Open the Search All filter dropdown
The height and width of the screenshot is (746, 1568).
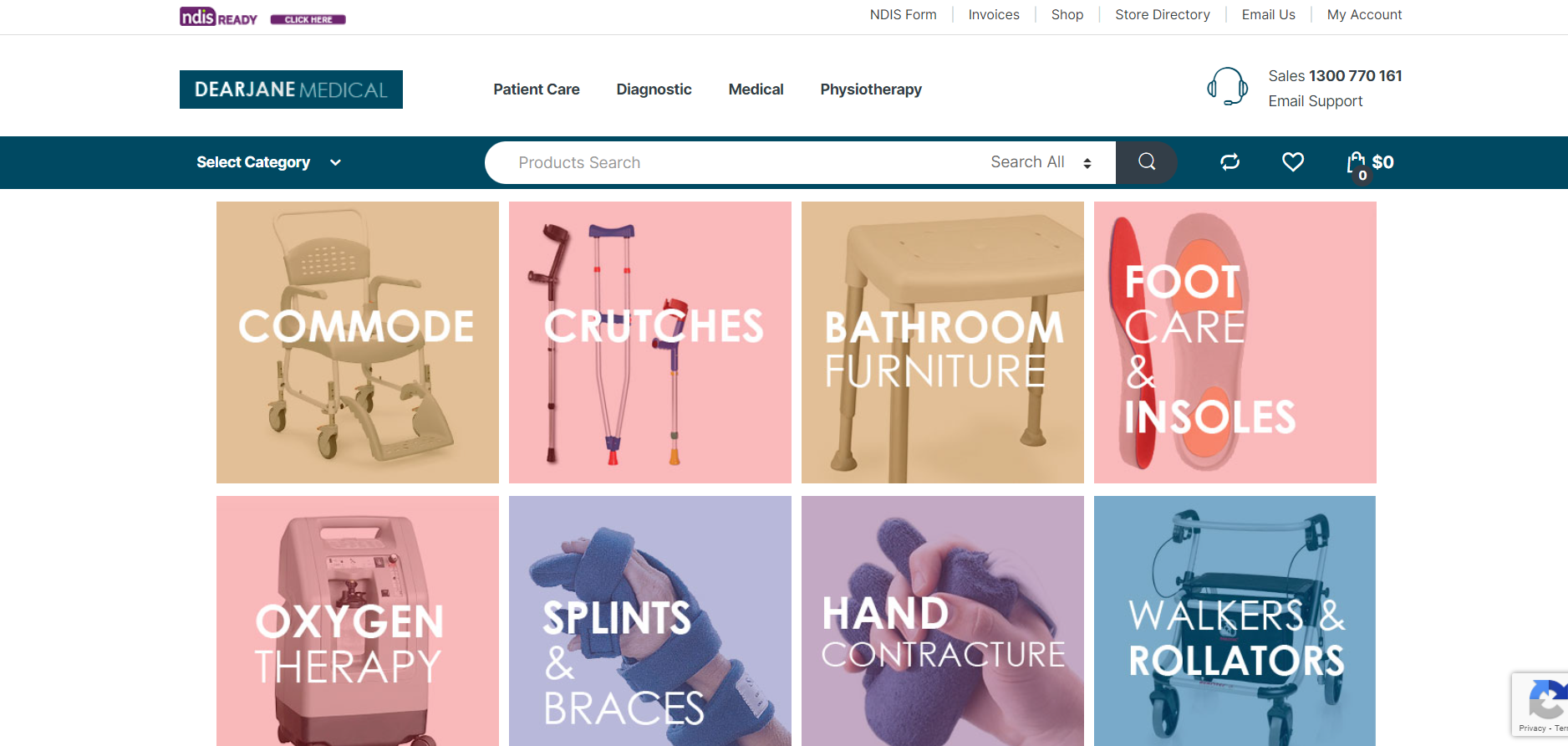[1041, 162]
